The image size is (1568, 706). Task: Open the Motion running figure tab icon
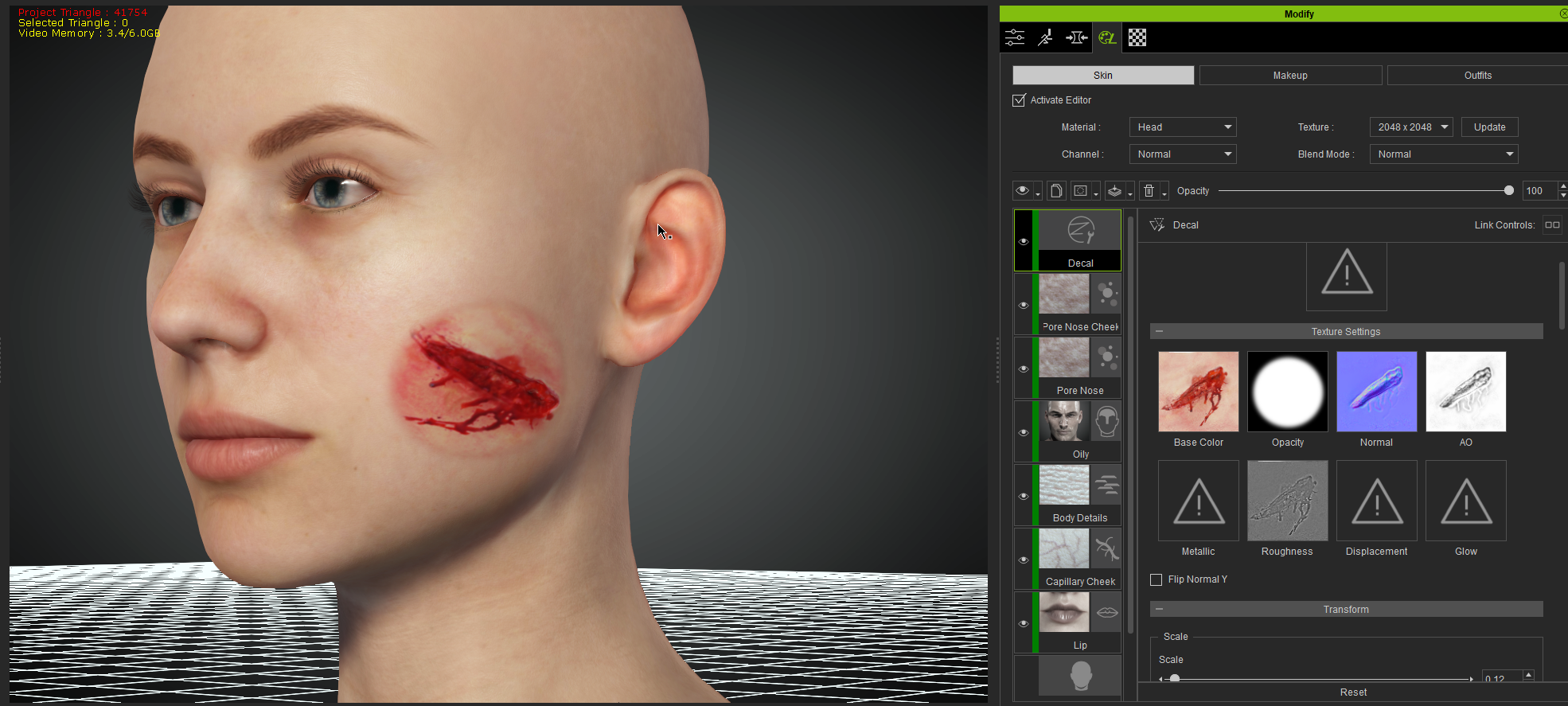coord(1045,37)
